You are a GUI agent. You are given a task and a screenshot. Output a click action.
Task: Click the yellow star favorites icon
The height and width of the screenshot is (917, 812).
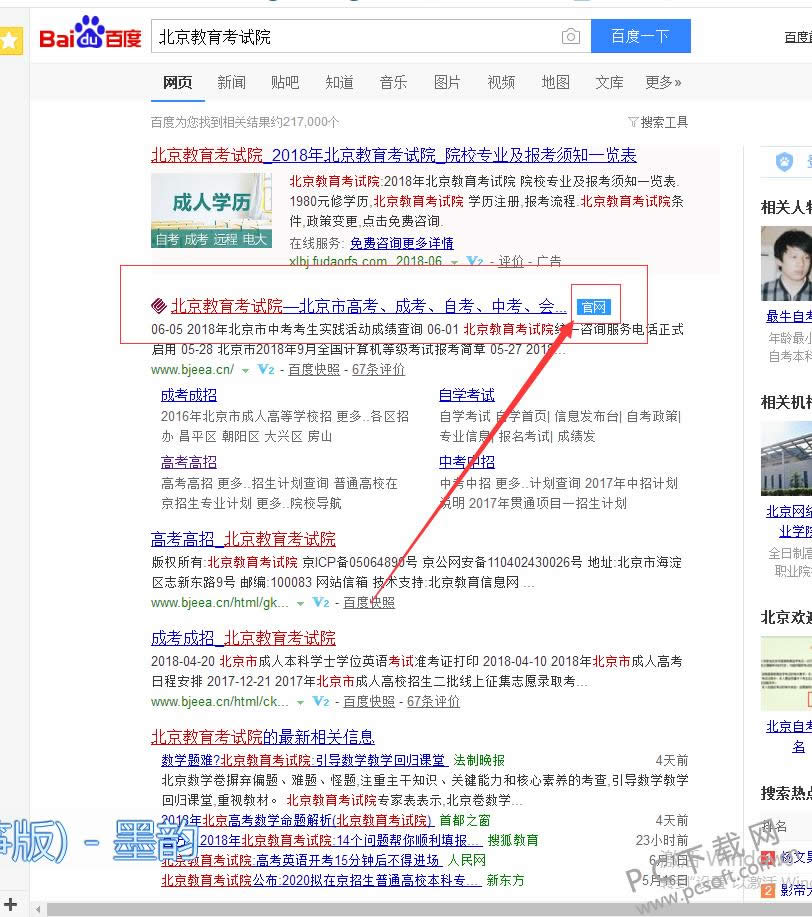click(x=10, y=40)
